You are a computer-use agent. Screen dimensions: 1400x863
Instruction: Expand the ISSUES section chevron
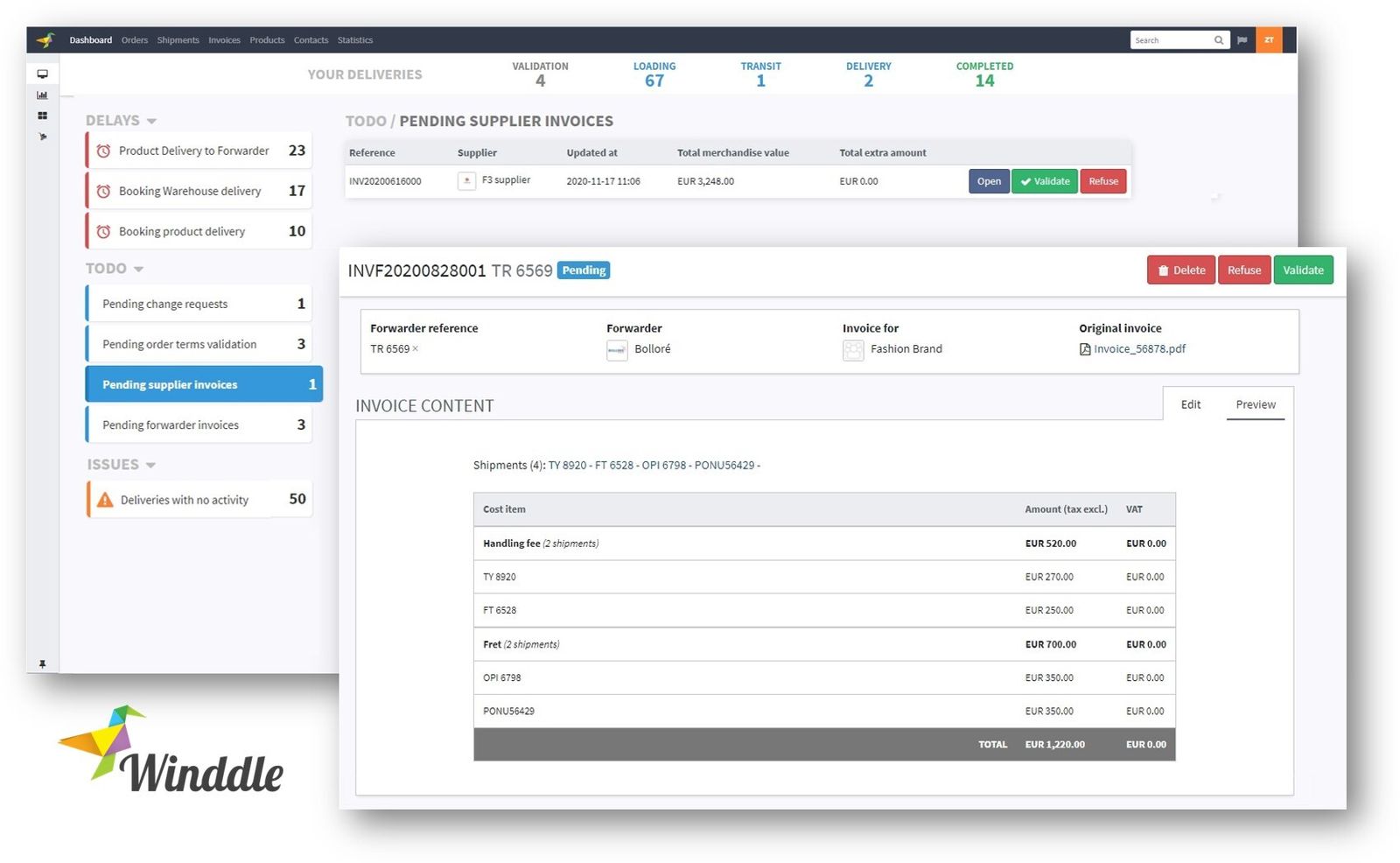pos(150,465)
